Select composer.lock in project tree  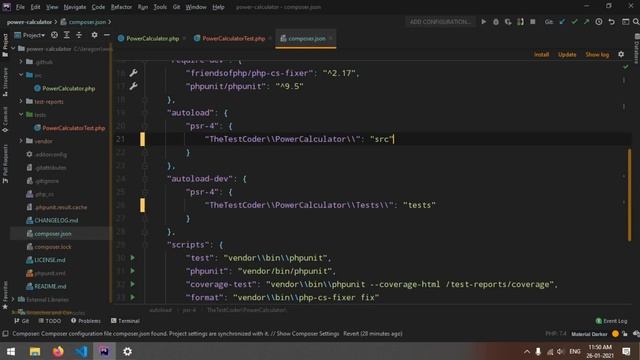click(x=53, y=247)
